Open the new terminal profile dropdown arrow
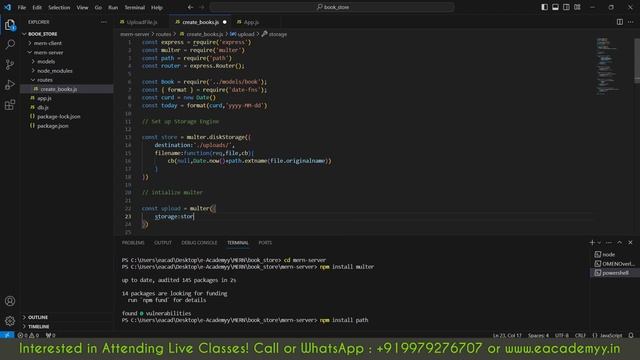640x360 pixels. pos(599,242)
